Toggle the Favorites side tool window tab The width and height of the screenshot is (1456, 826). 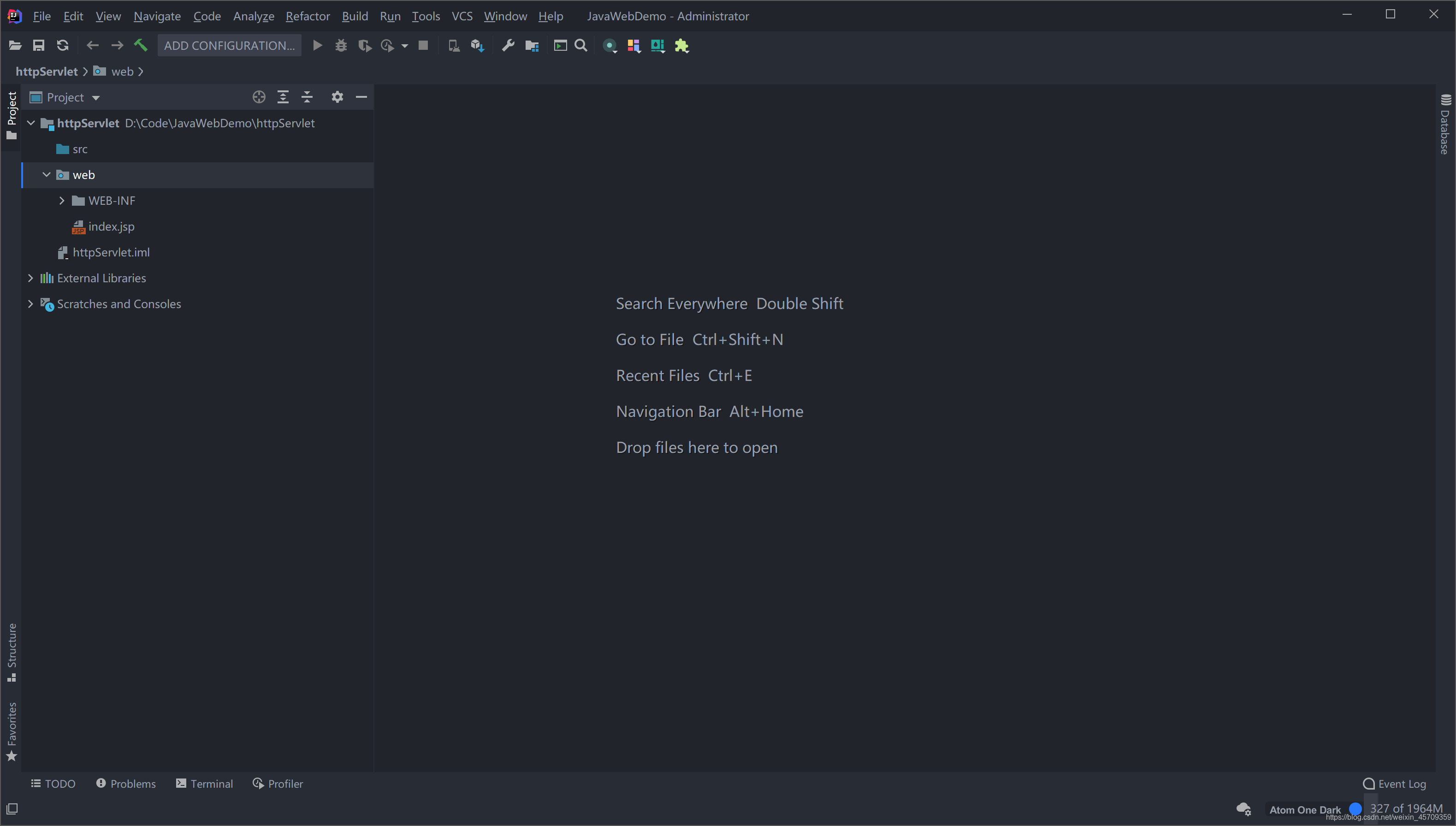tap(12, 732)
